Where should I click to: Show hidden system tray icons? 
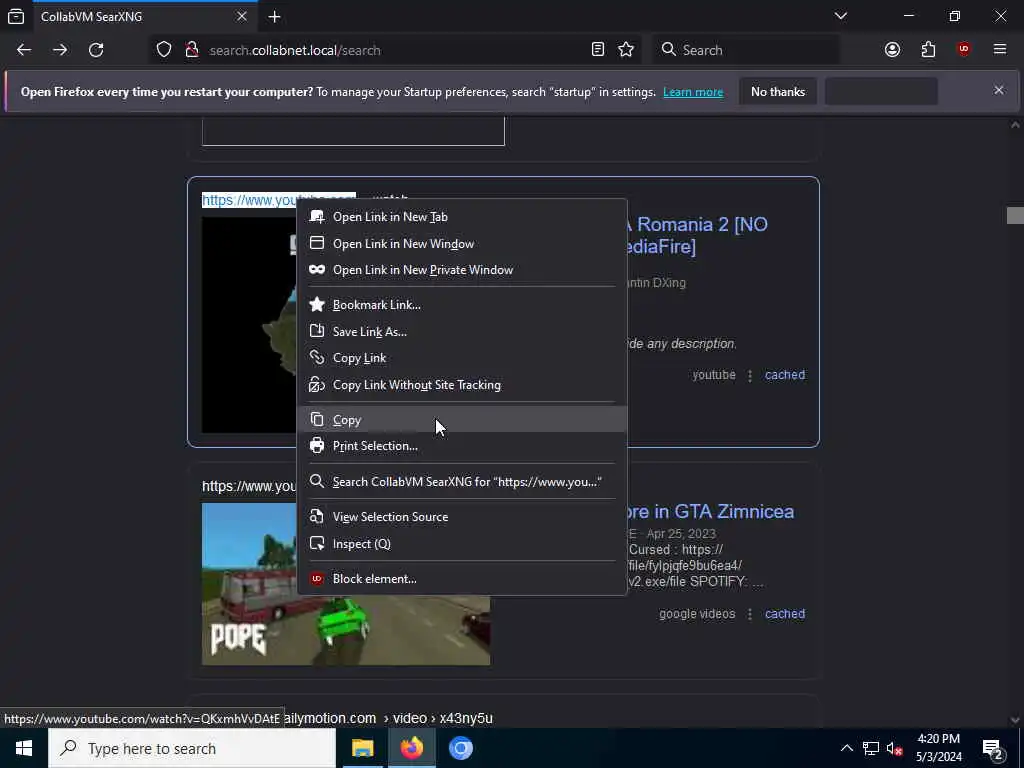846,748
